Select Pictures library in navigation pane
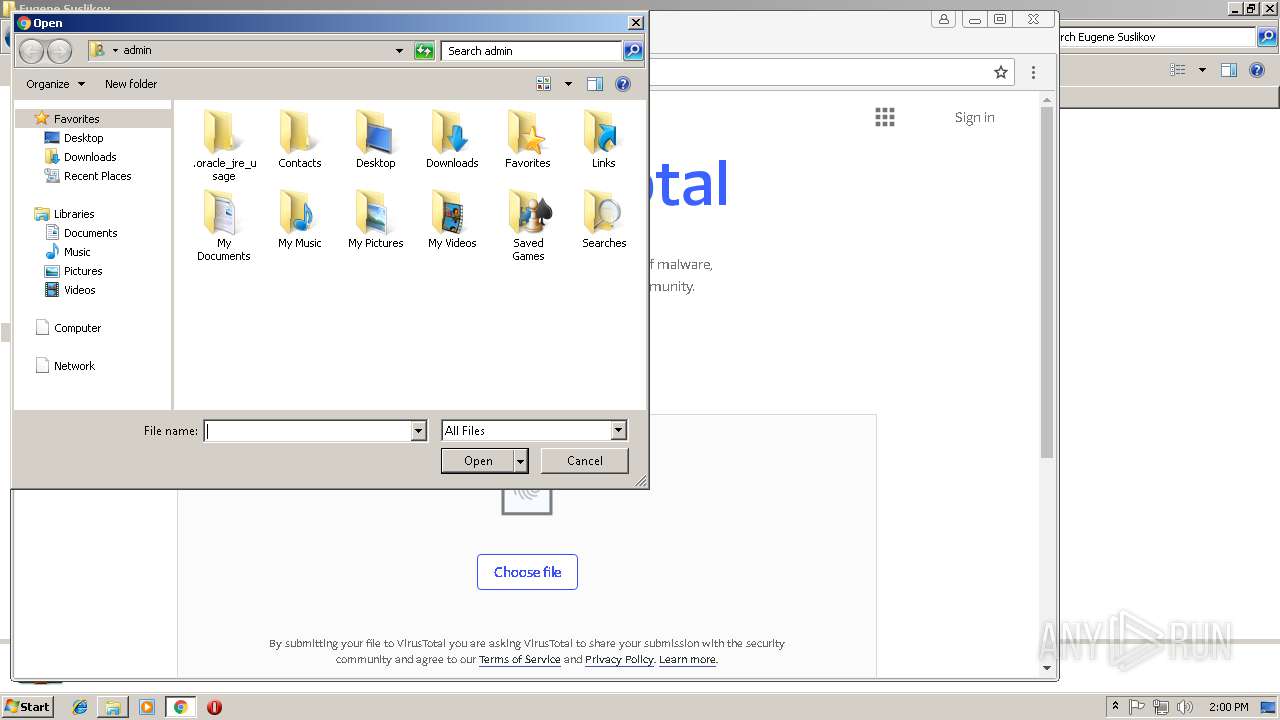 [x=83, y=271]
